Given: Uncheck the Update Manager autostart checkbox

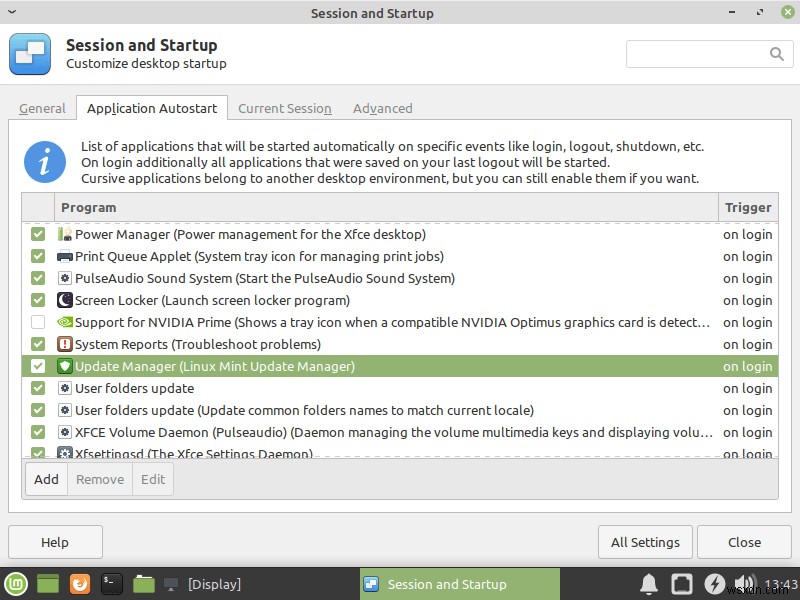Looking at the screenshot, I should click(x=37, y=366).
